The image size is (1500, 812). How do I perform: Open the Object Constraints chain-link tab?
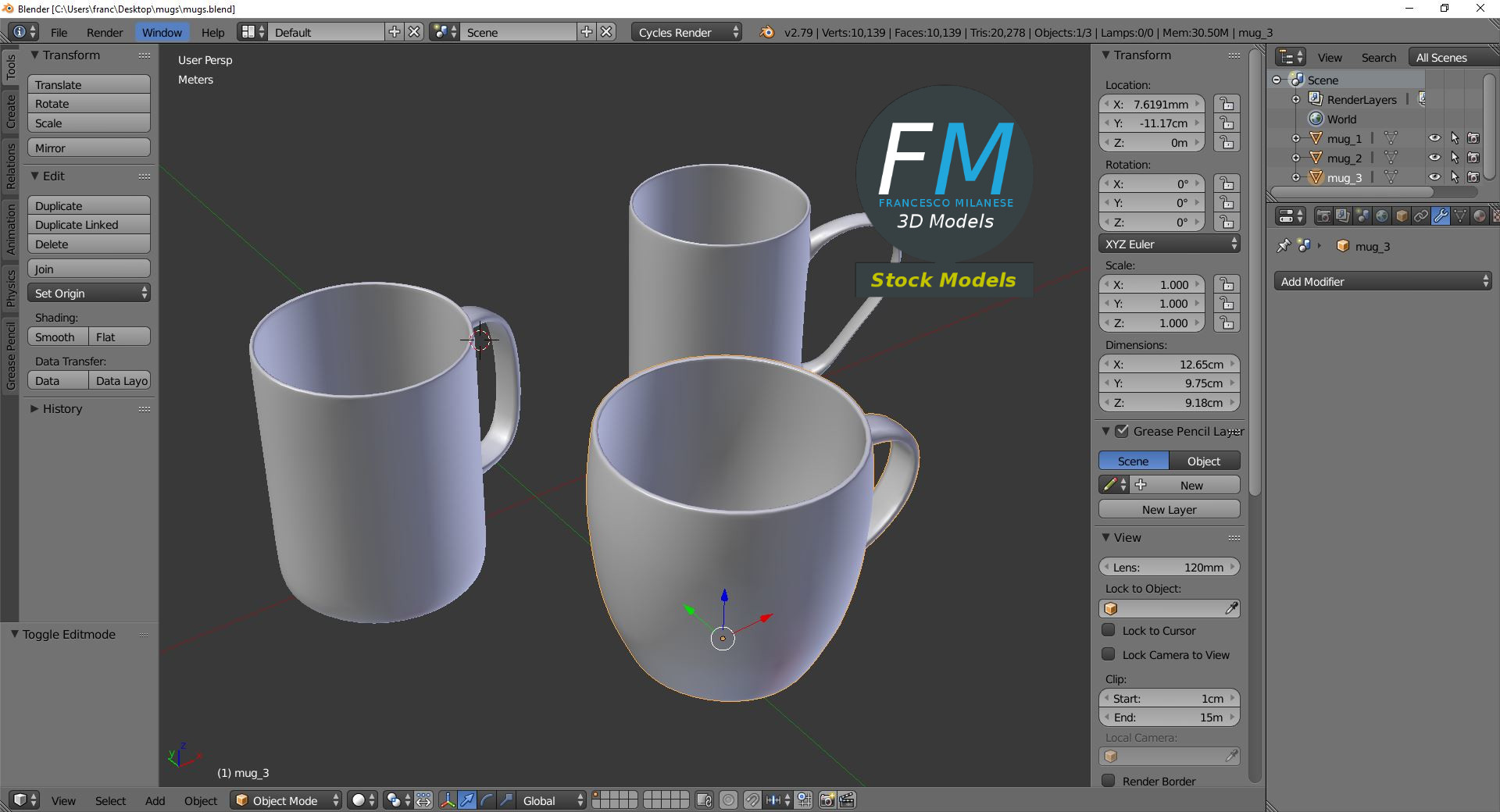pyautogui.click(x=1421, y=216)
